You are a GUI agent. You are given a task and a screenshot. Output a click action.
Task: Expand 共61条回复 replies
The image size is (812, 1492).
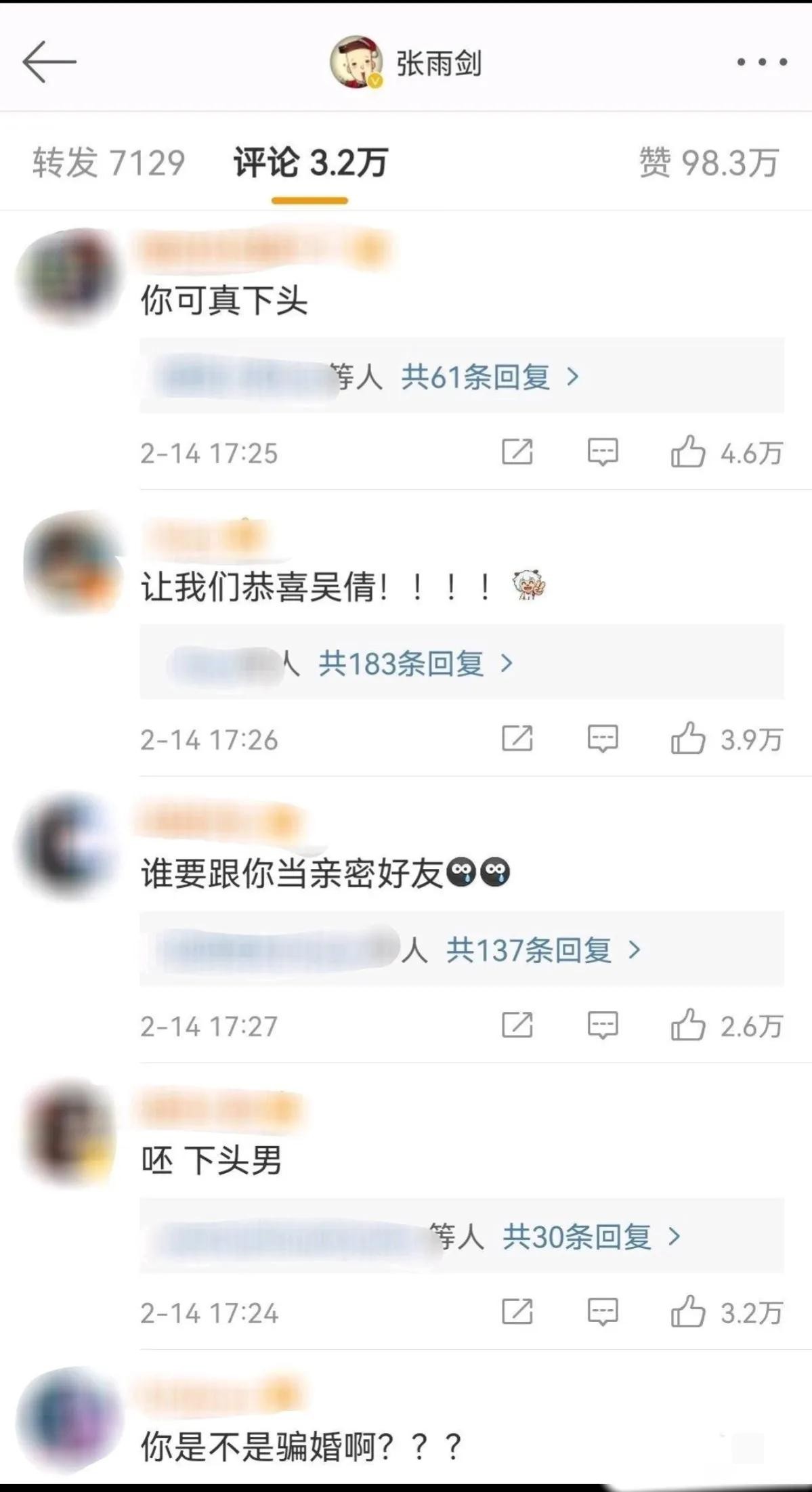click(490, 376)
